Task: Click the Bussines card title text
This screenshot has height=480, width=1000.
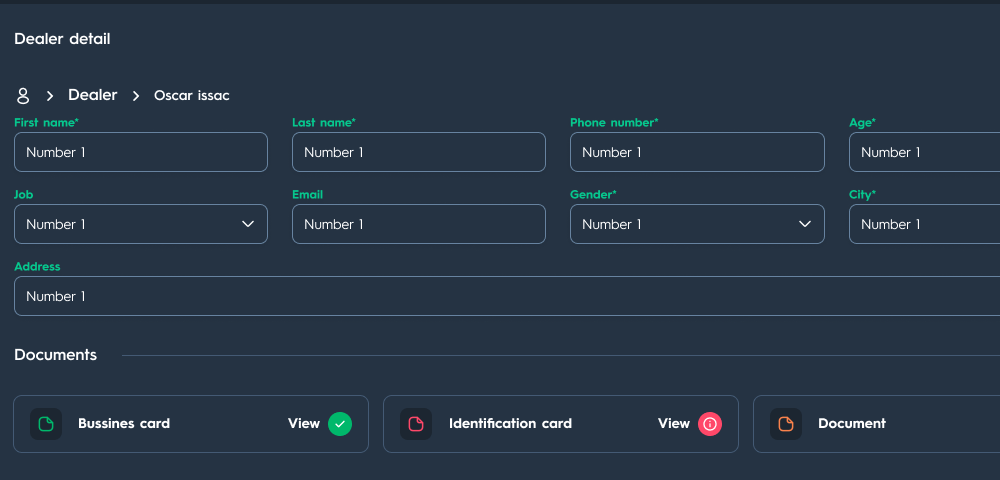Action: coord(124,423)
